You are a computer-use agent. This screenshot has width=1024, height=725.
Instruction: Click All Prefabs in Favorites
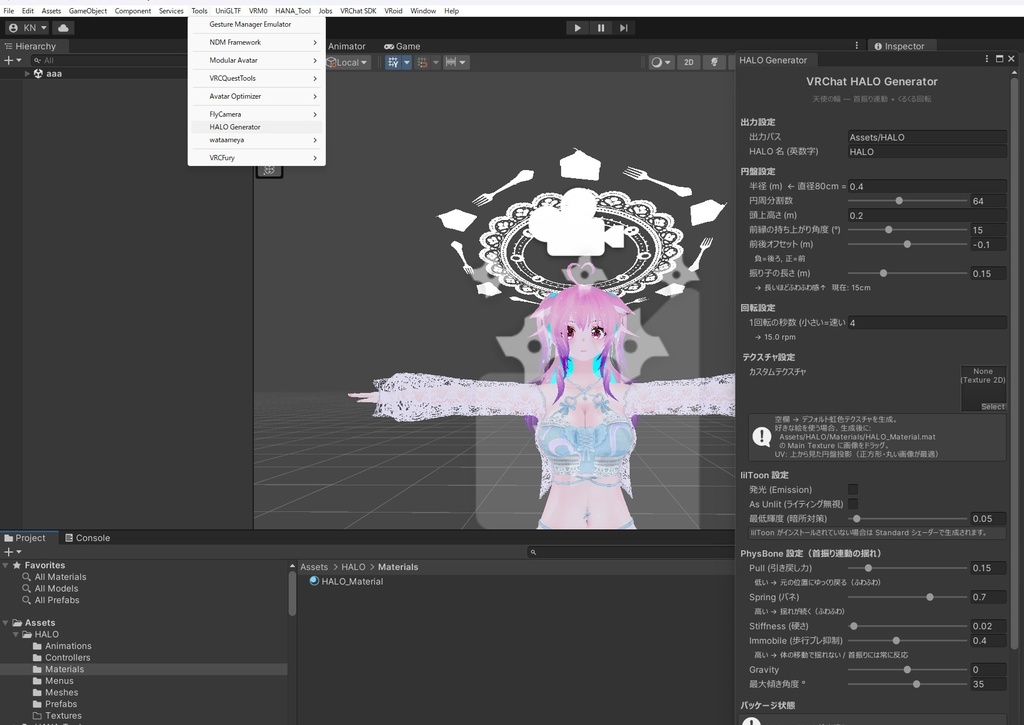click(x=55, y=600)
